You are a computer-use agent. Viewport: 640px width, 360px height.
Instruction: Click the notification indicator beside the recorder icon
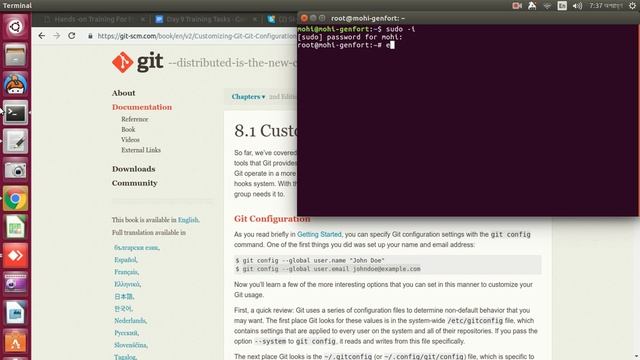pos(532,5)
